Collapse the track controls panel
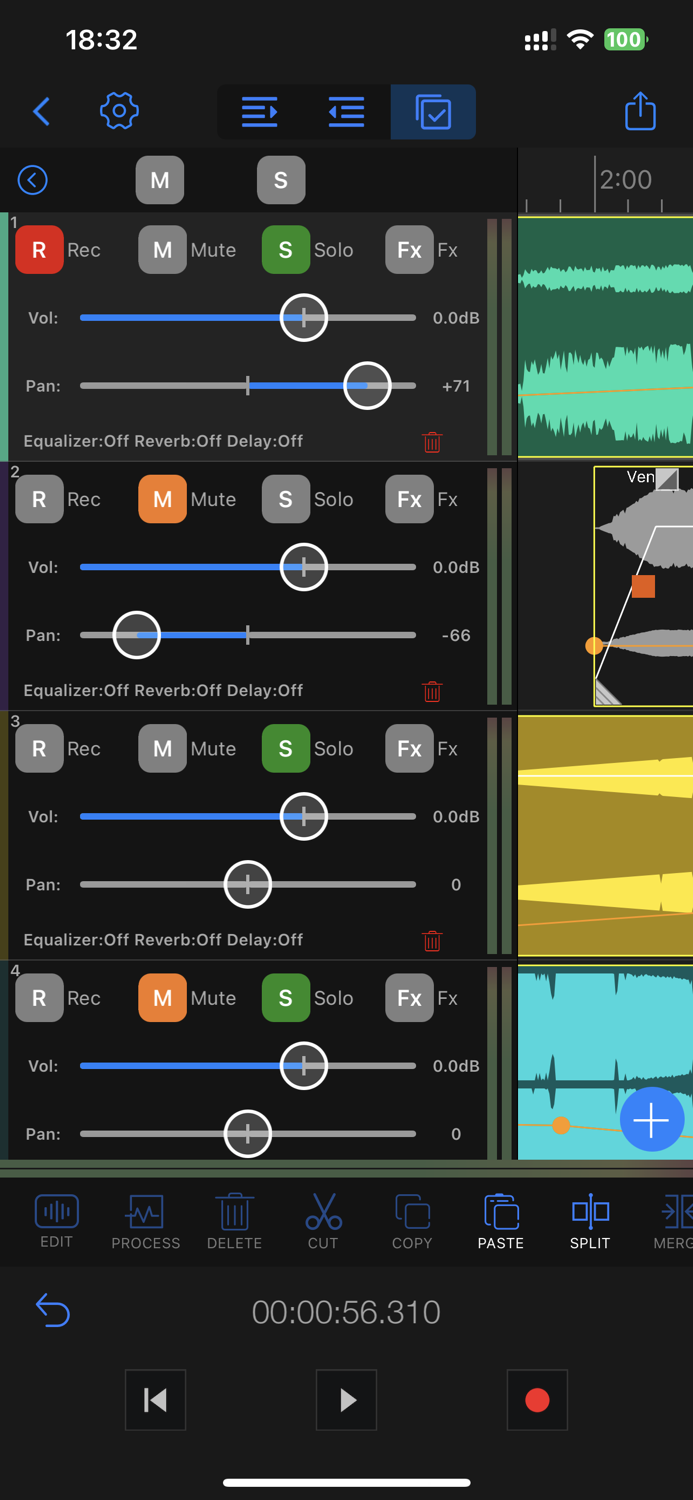The height and width of the screenshot is (1500, 693). (x=33, y=180)
